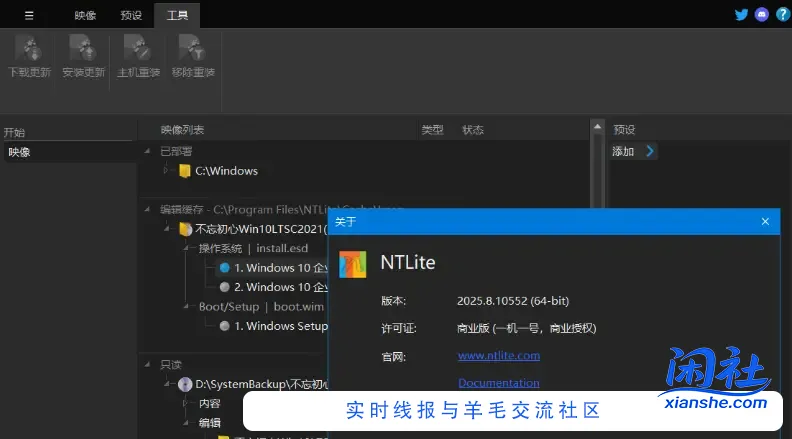Collapse the 已部署 group
Image resolution: width=792 pixels, height=439 pixels.
point(147,151)
